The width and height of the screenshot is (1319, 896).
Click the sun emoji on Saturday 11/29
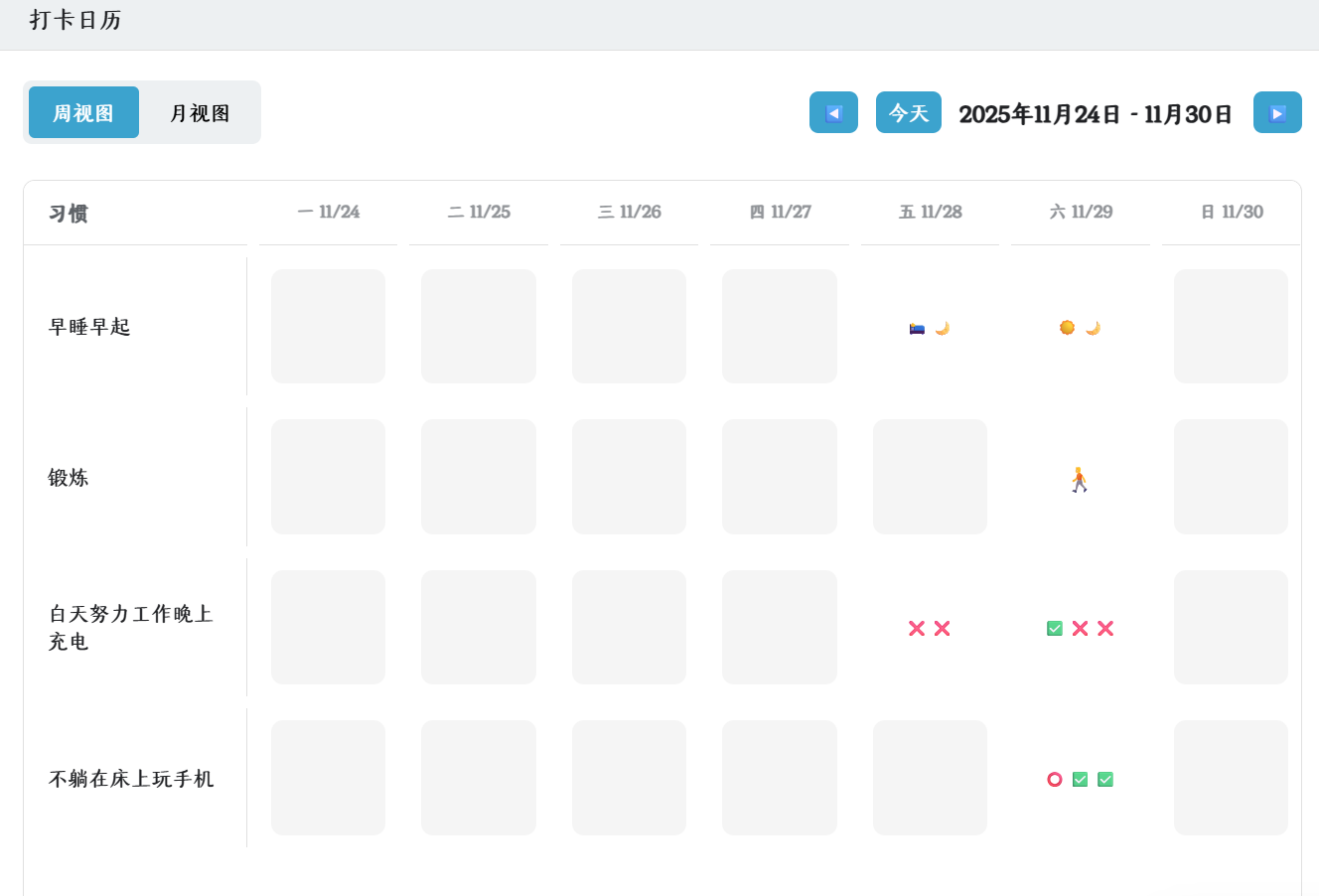click(1067, 328)
